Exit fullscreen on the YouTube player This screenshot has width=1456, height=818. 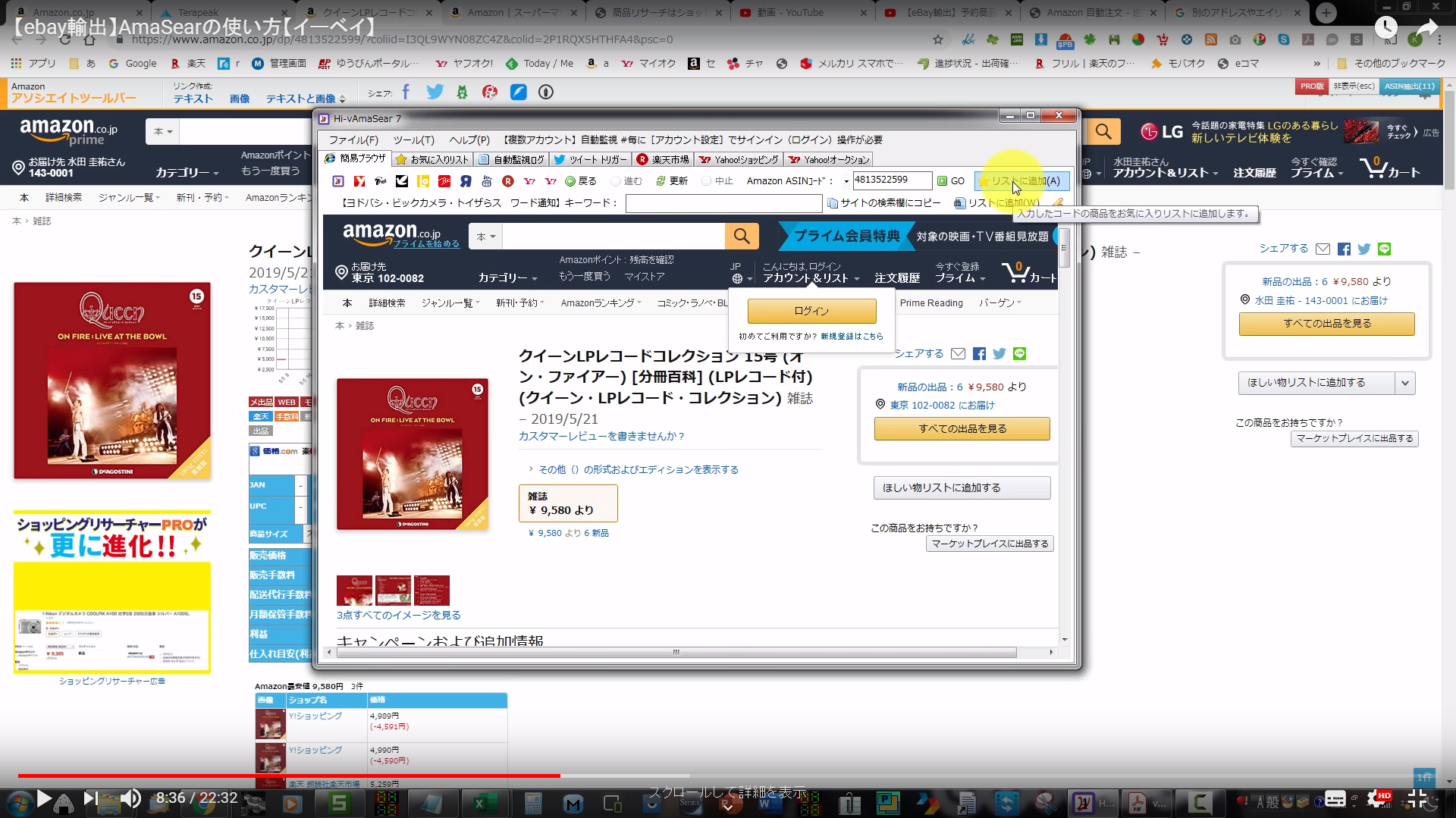pos(1417,798)
